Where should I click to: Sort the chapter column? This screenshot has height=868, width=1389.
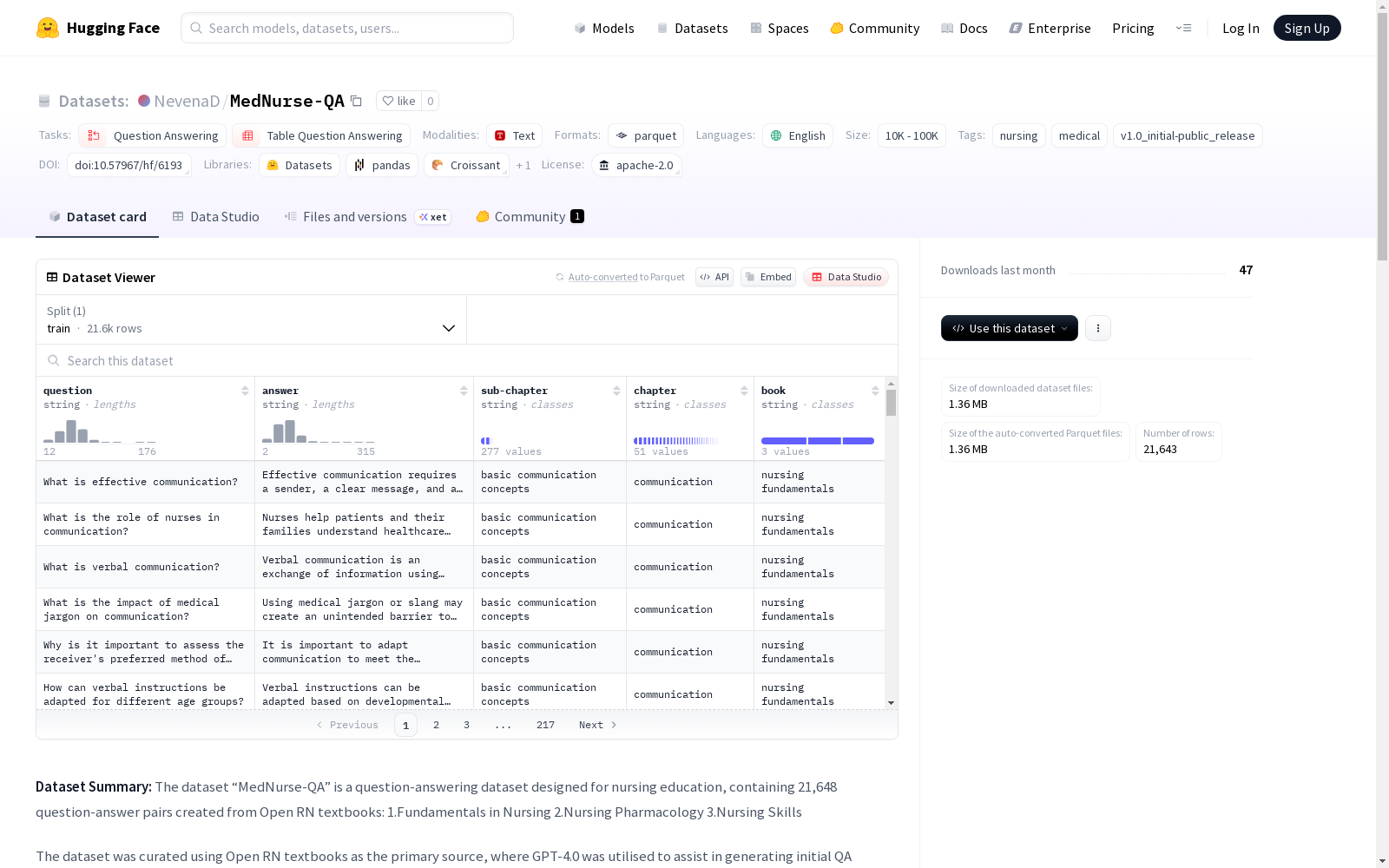tap(744, 391)
